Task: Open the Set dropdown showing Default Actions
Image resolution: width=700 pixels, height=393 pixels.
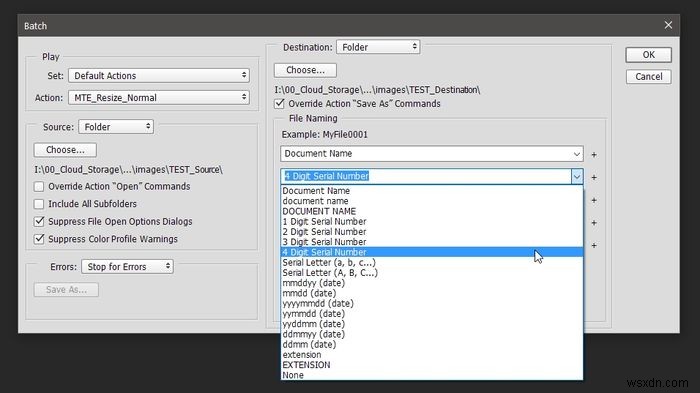Action: pyautogui.click(x=158, y=75)
